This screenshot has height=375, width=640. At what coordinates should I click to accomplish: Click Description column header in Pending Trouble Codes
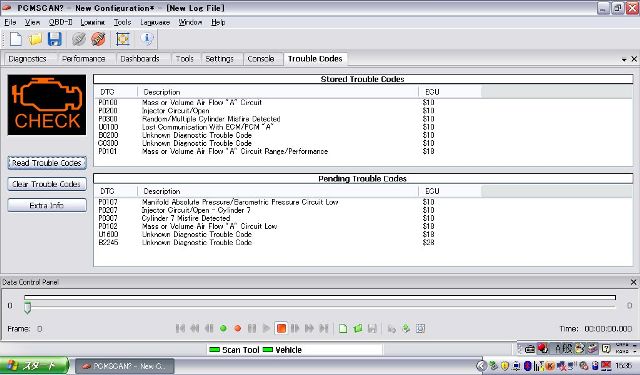[278, 191]
